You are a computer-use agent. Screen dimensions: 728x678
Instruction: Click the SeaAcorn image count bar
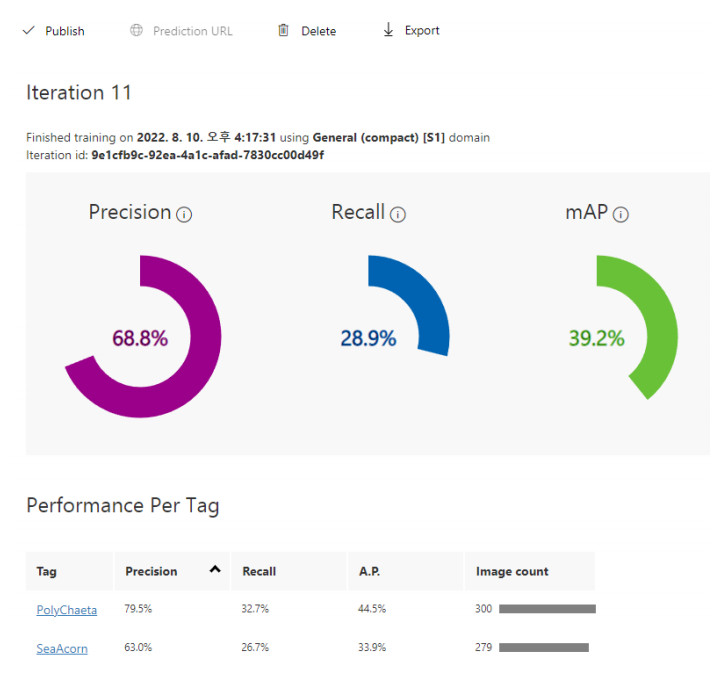tap(544, 649)
